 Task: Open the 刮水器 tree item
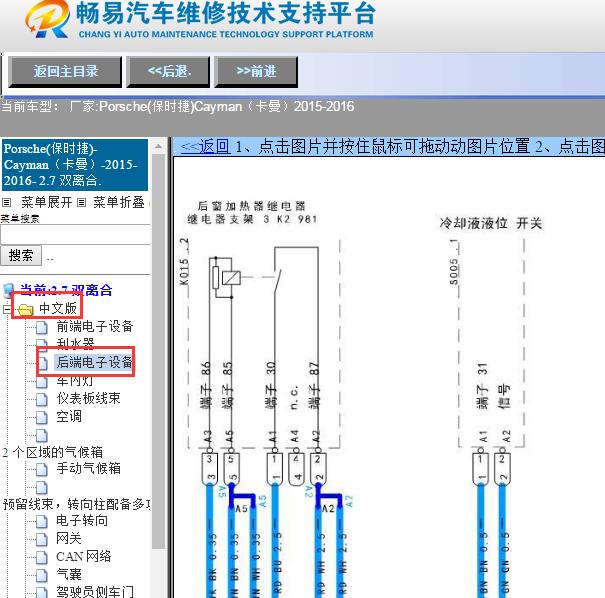75,343
